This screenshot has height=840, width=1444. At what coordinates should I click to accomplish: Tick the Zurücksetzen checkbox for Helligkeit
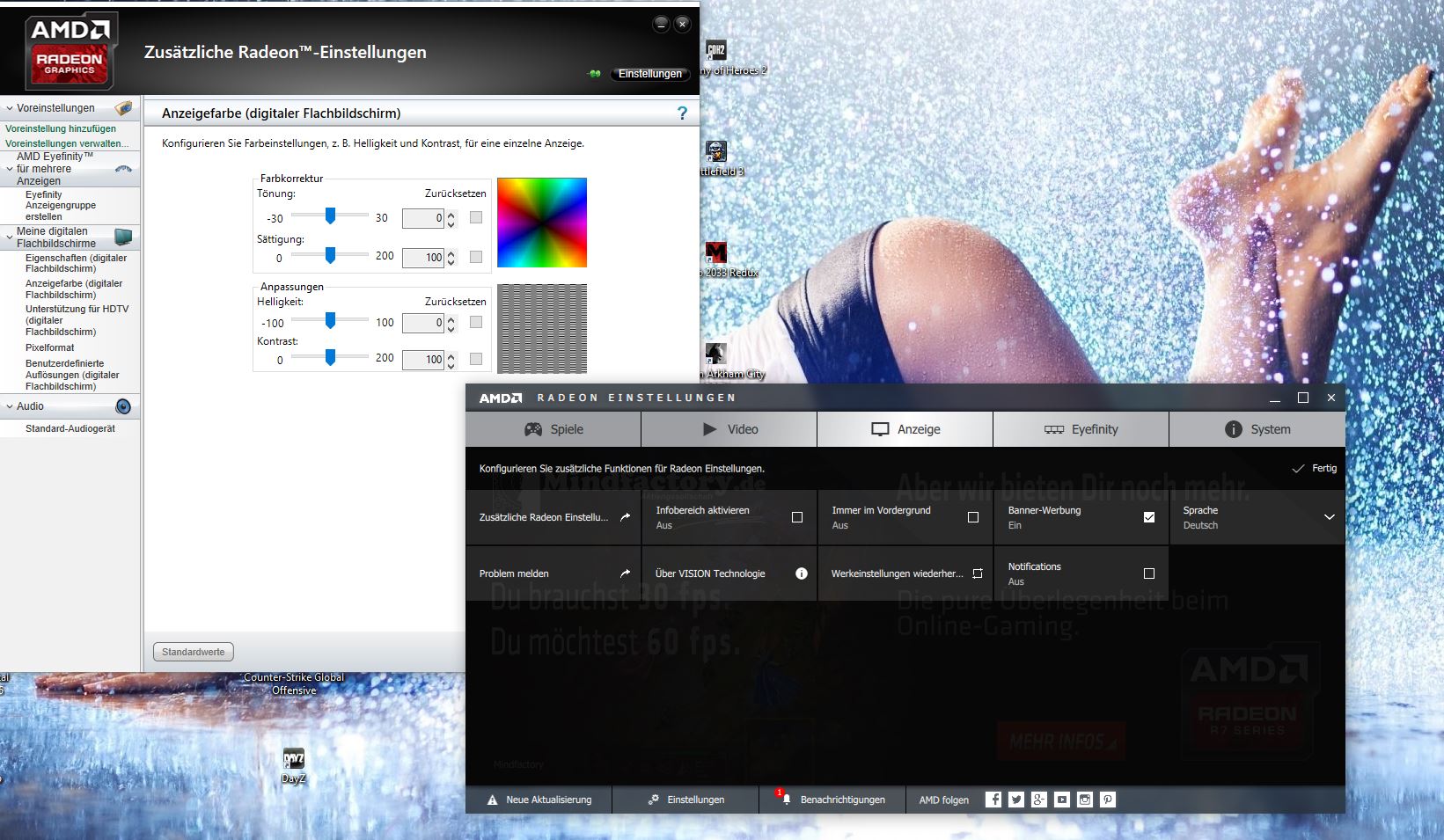coord(476,323)
